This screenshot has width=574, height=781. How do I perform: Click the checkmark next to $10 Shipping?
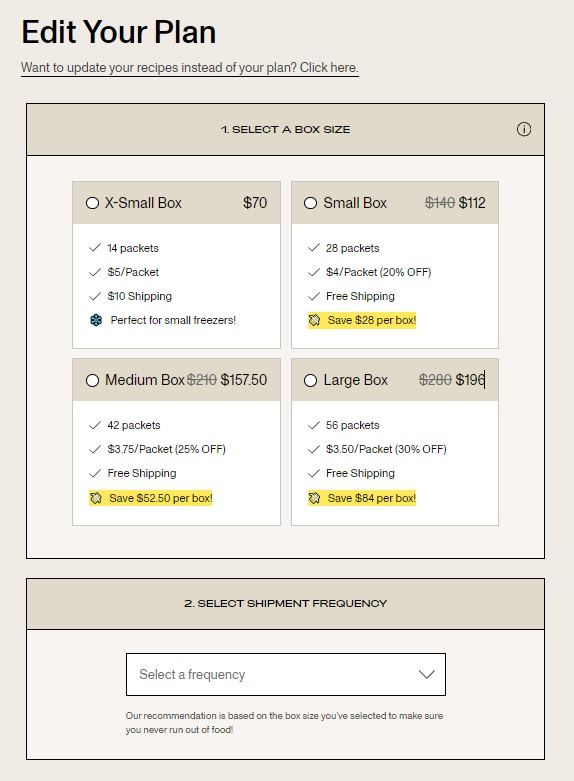tap(95, 296)
